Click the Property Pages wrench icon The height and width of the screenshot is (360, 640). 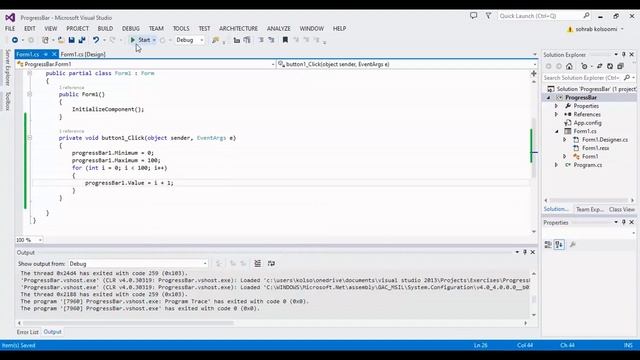(573, 244)
